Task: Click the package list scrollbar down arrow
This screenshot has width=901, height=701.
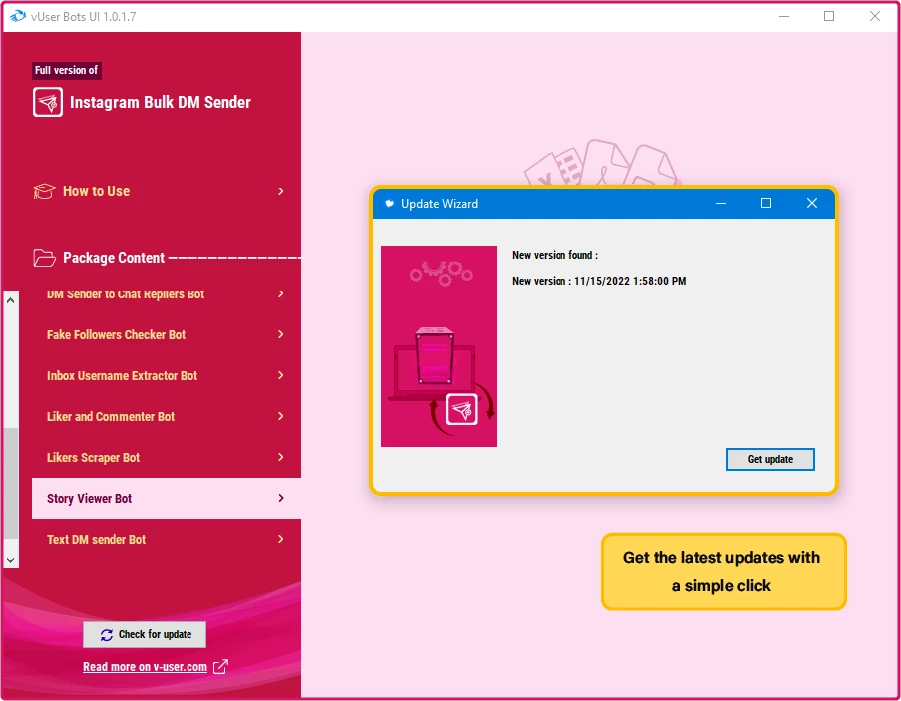Action: point(11,560)
